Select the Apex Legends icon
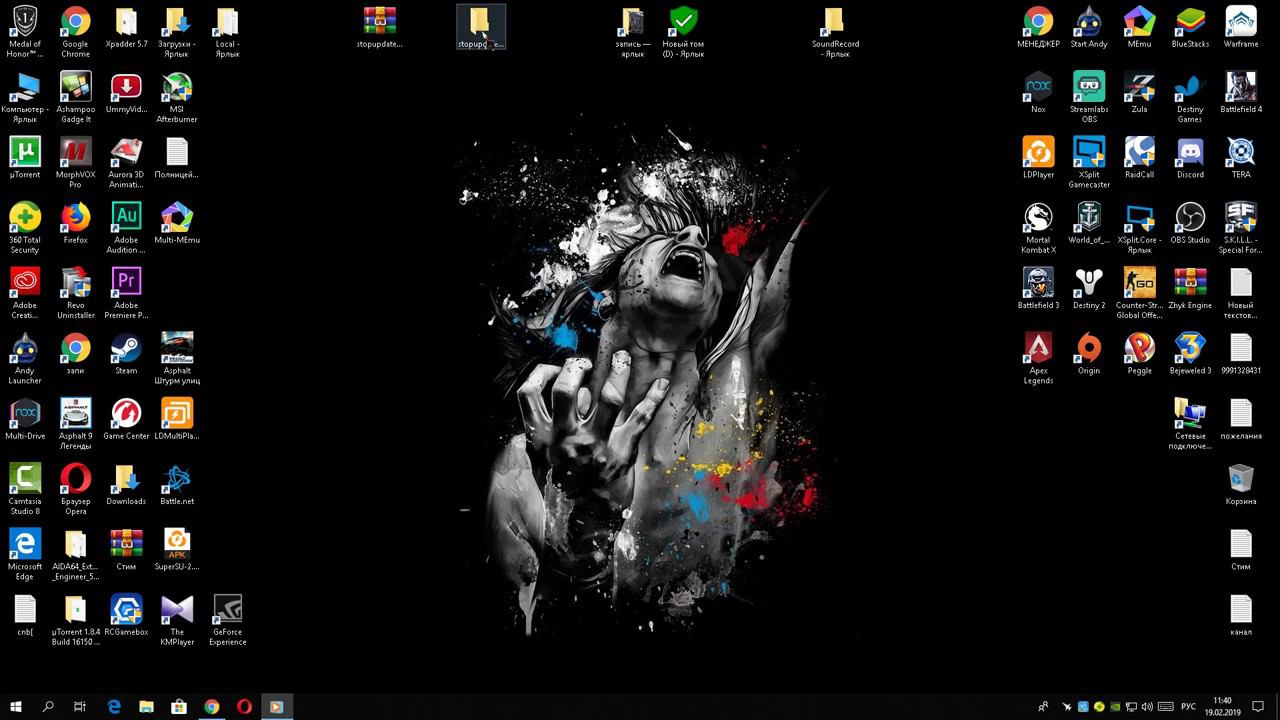The image size is (1280, 720). [1038, 358]
